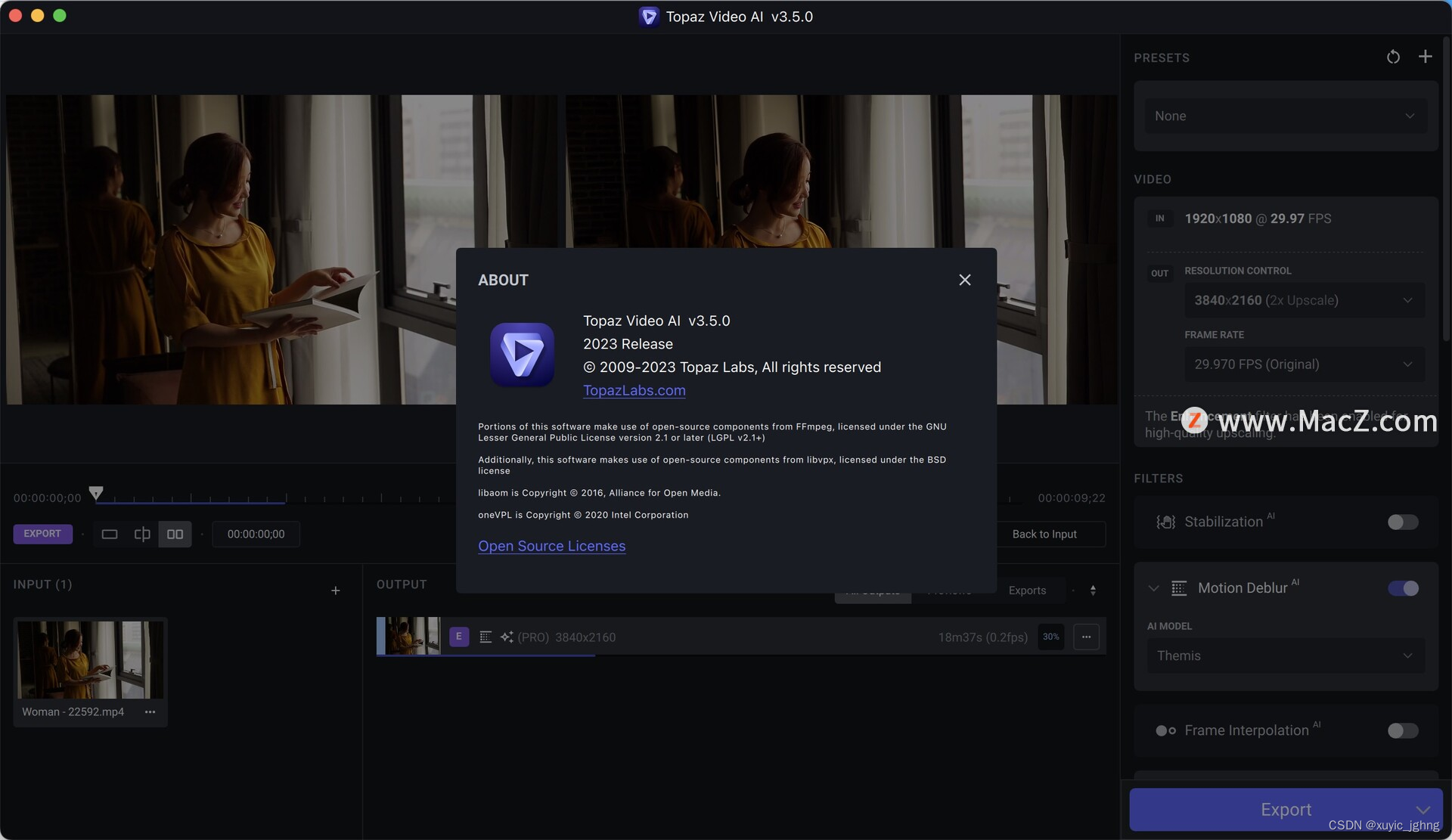
Task: Click the motion deblur icon in output row
Action: tap(486, 637)
